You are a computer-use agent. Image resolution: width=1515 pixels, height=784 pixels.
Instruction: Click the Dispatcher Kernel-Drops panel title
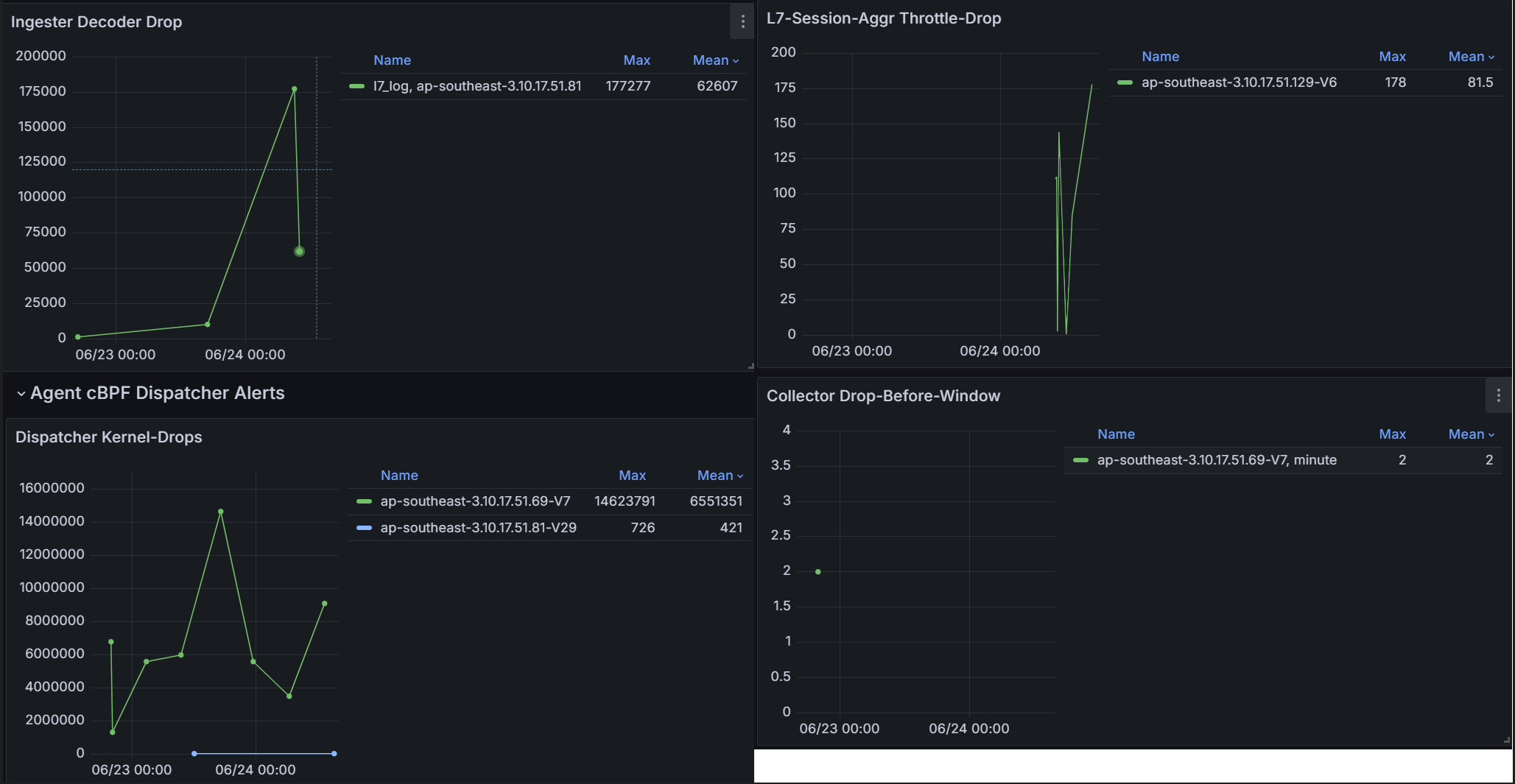click(x=109, y=437)
